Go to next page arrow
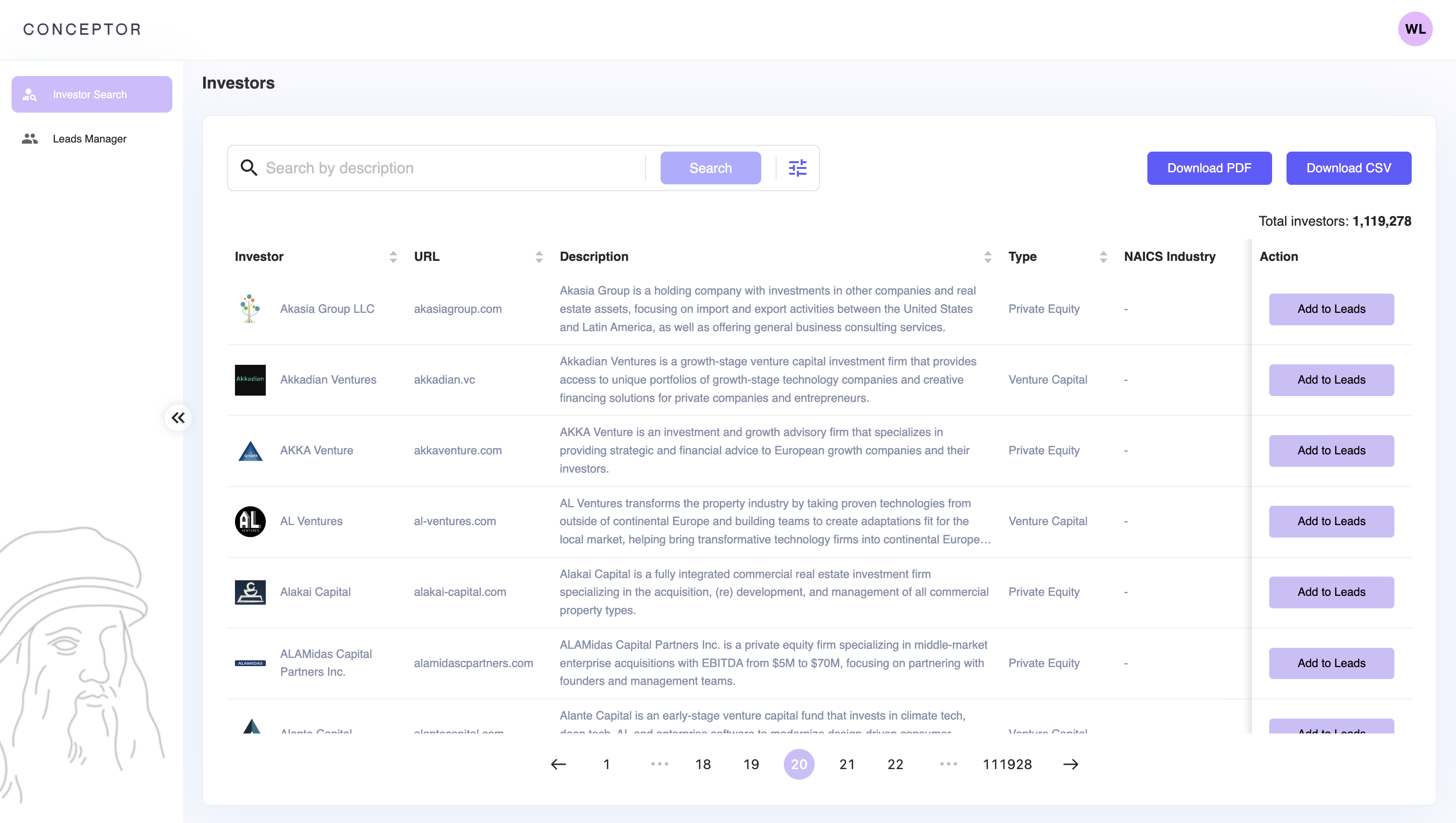Image resolution: width=1456 pixels, height=823 pixels. 1070,764
